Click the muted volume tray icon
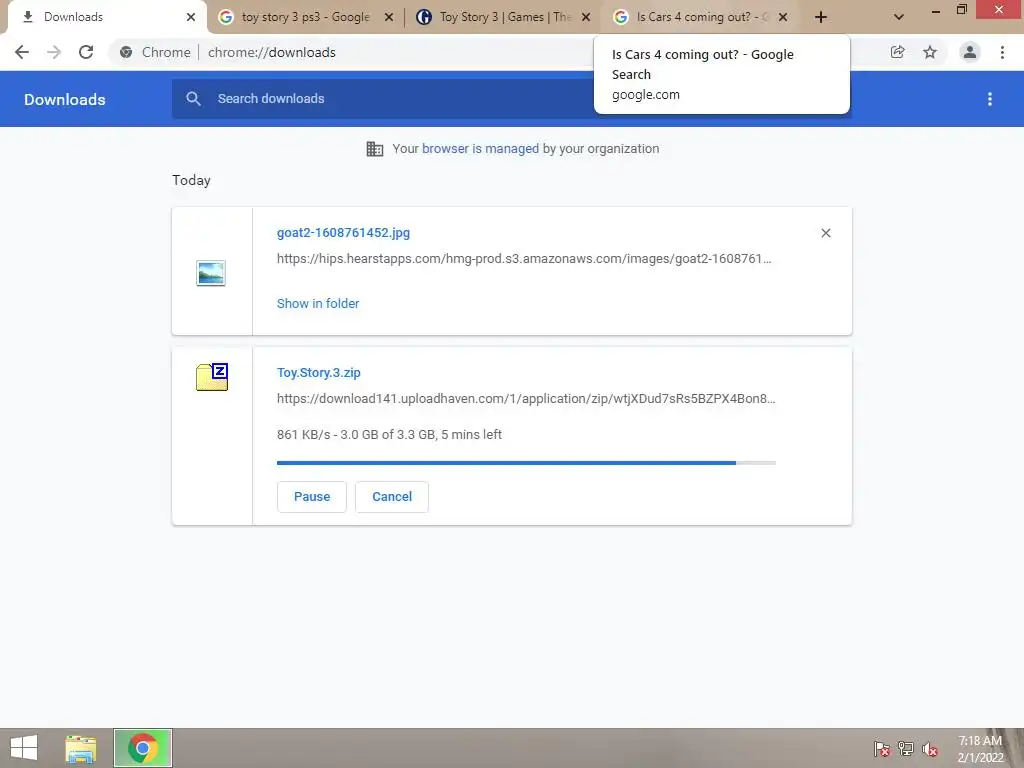 point(930,749)
